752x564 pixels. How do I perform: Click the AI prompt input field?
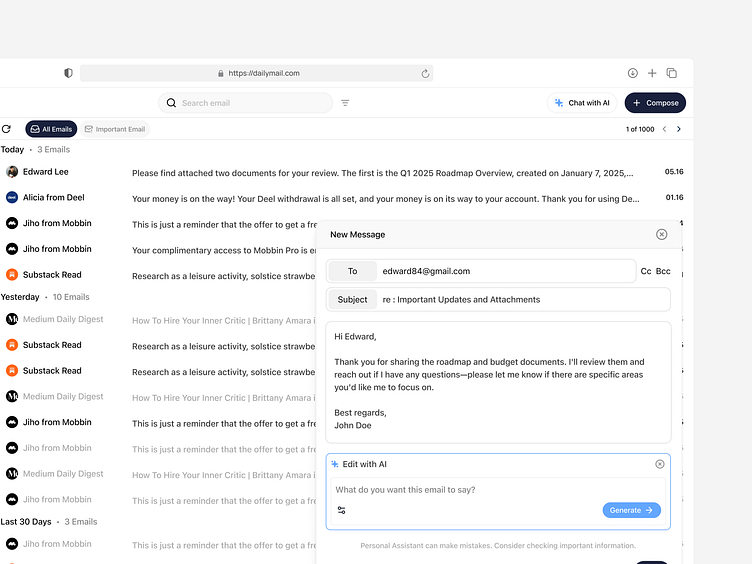click(x=498, y=490)
